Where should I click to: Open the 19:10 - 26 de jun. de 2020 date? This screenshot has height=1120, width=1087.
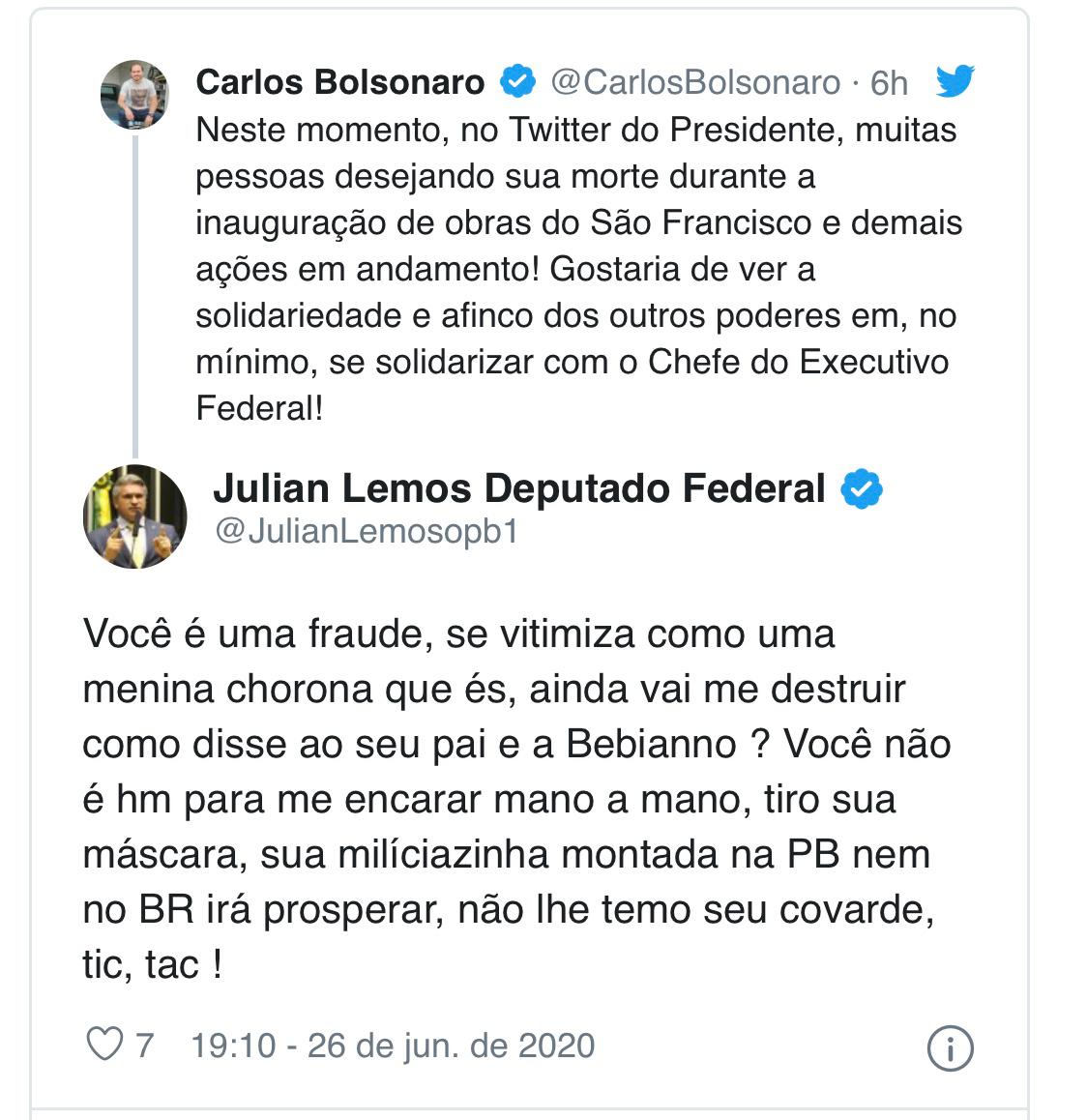[393, 1045]
